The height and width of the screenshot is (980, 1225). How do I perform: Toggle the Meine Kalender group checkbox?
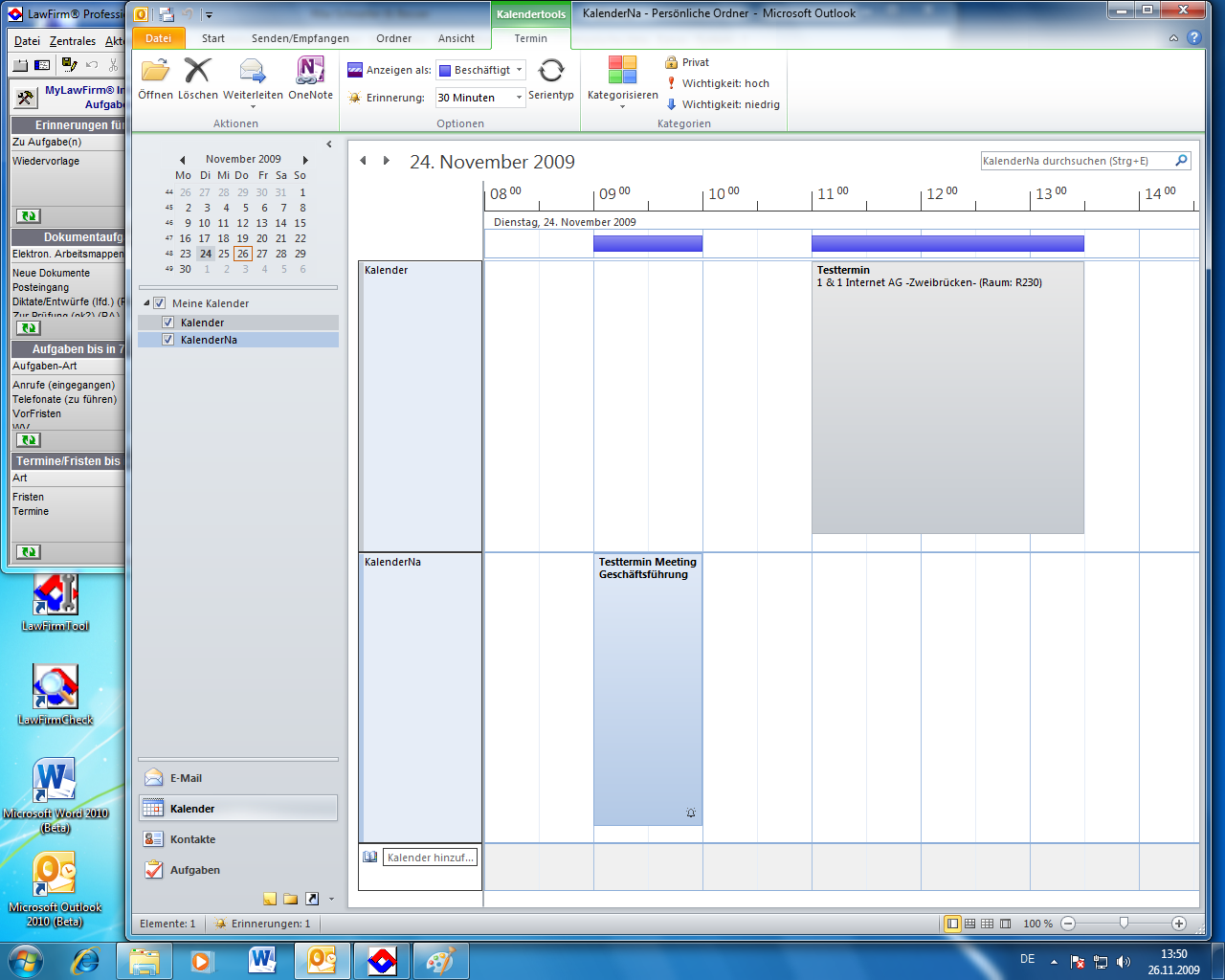click(x=160, y=303)
